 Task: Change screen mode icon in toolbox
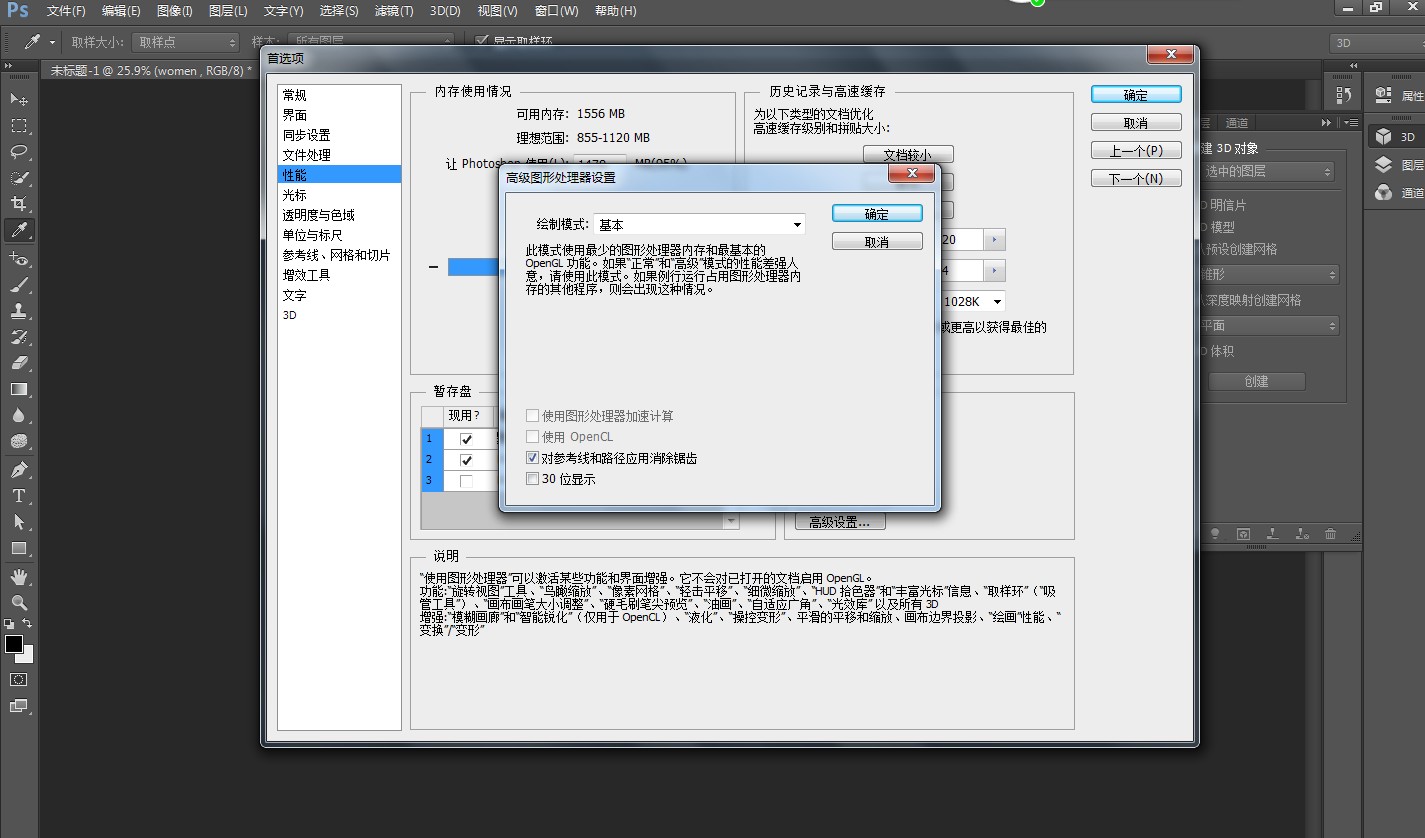coord(19,705)
